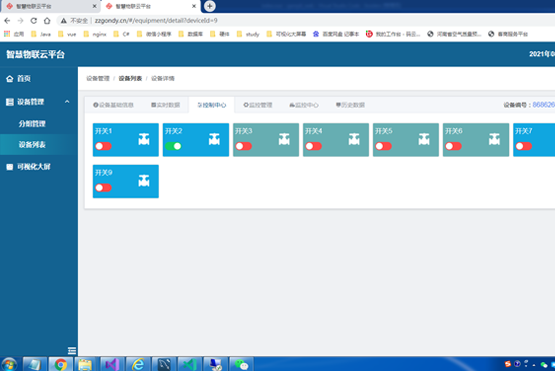Open the 历史数据 tab
This screenshot has height=371, width=555.
point(350,105)
